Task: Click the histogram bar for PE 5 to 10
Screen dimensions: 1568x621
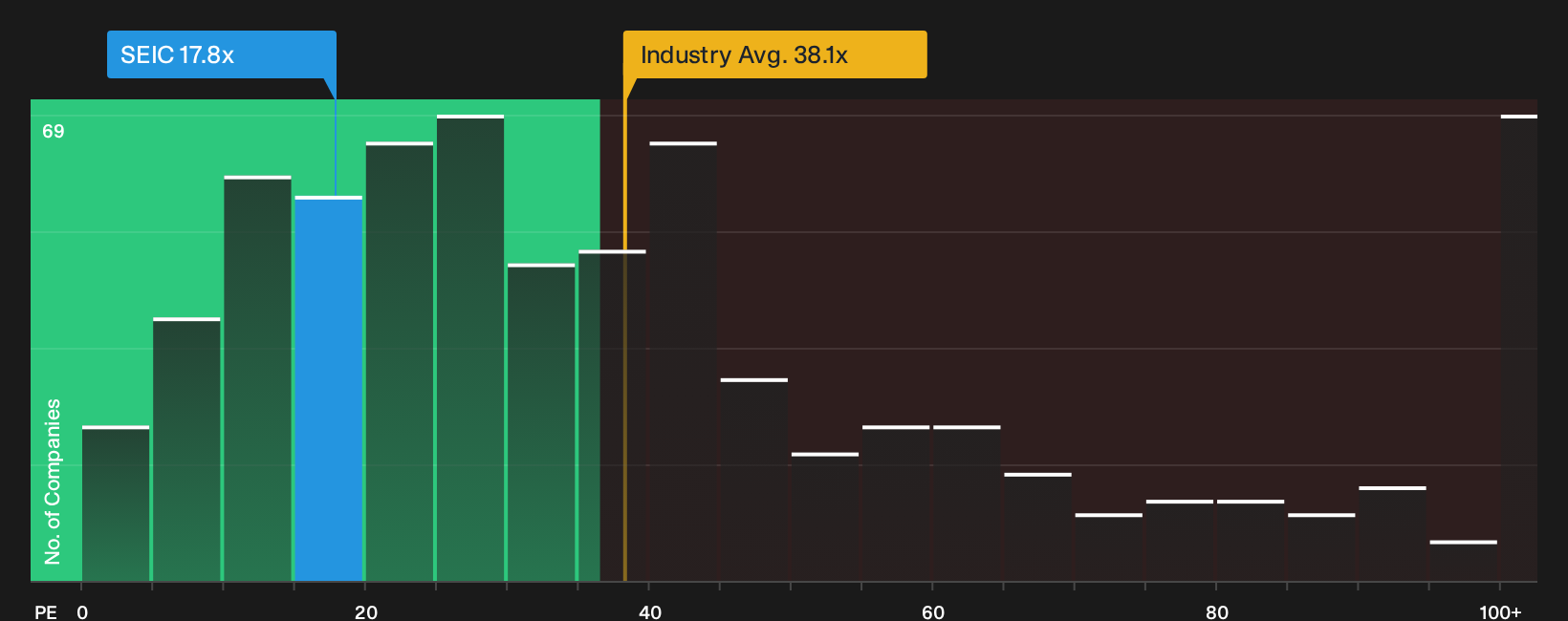Action: pos(186,450)
